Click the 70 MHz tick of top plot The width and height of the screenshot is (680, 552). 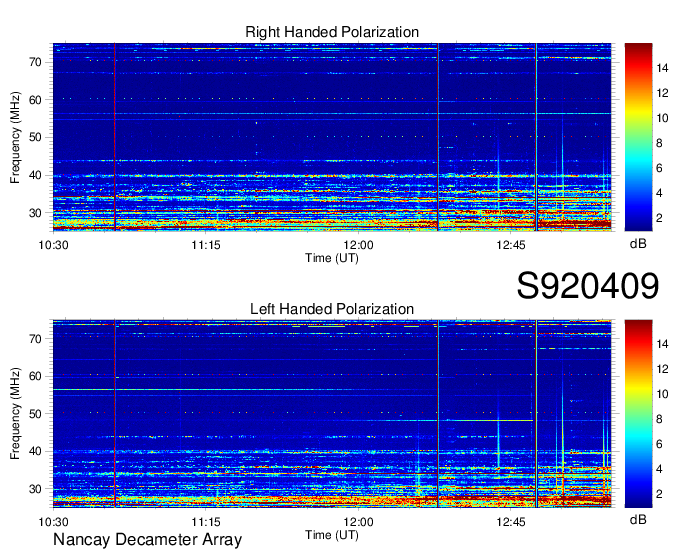[x=35, y=62]
